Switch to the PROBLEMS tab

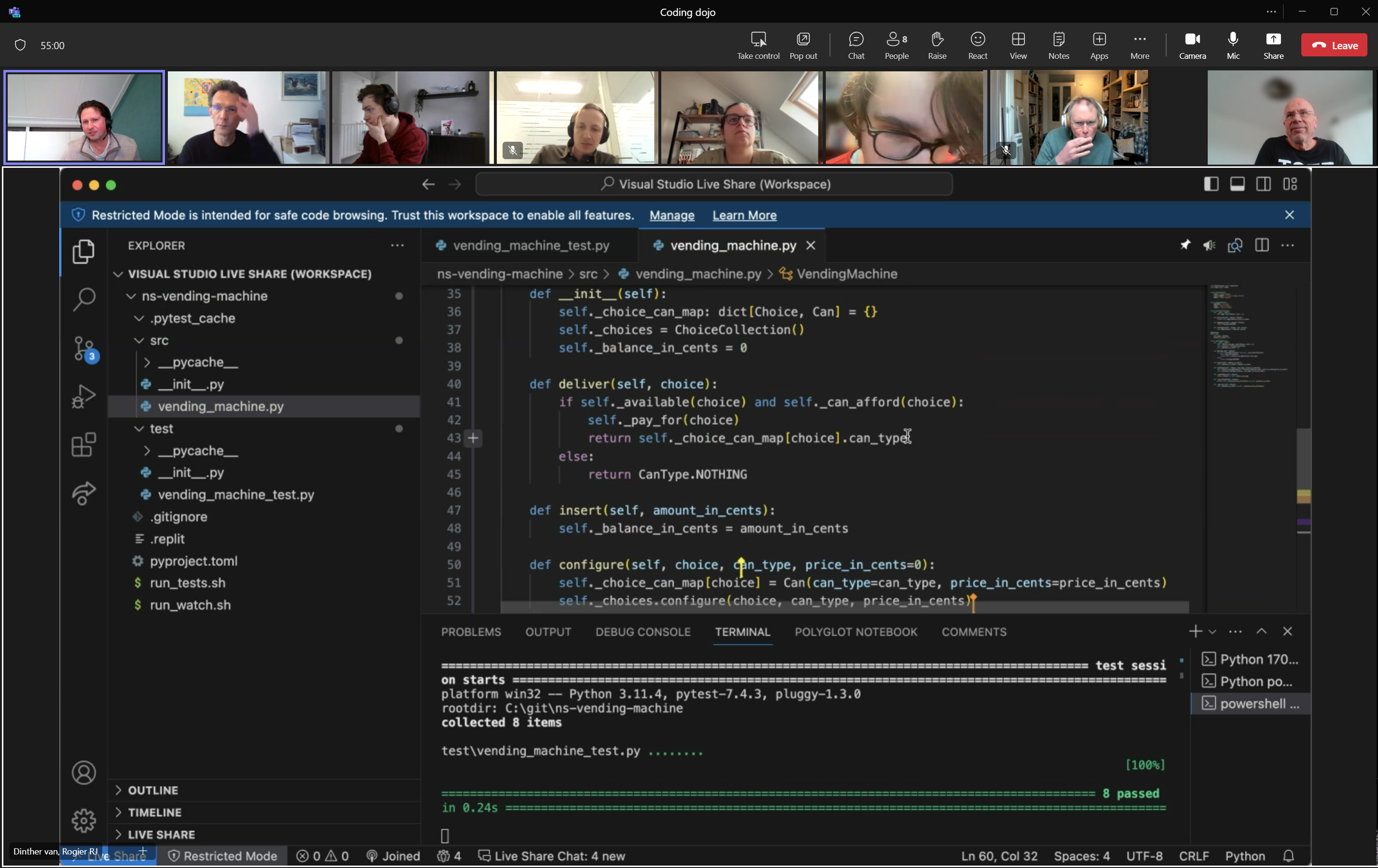pyautogui.click(x=471, y=632)
